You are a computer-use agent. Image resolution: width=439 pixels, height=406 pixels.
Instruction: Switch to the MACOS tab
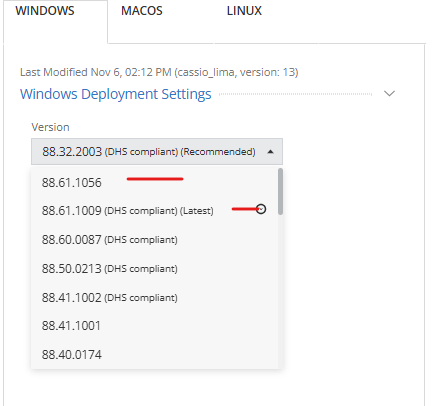[x=142, y=11]
